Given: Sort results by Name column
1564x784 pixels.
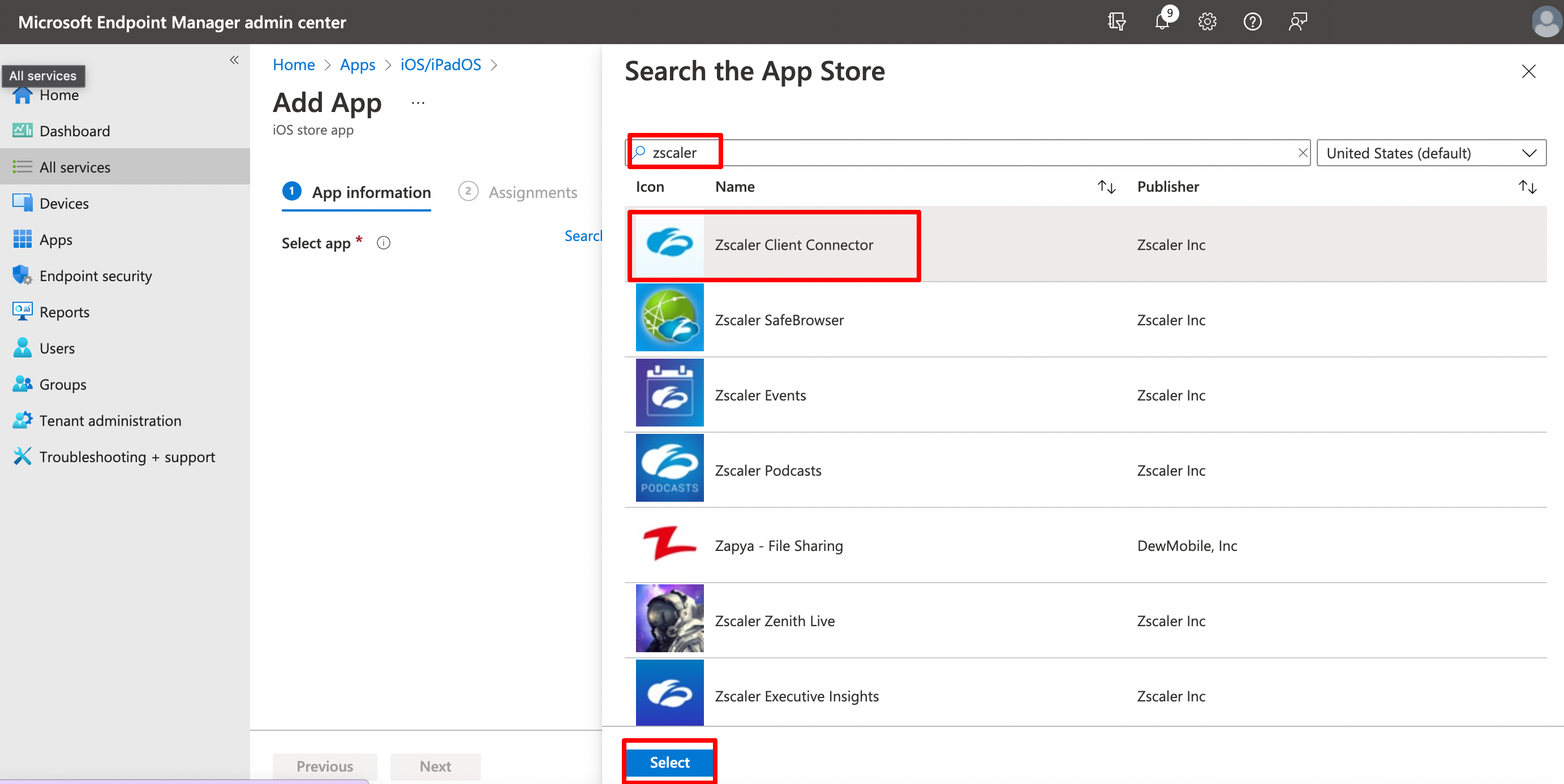Looking at the screenshot, I should [x=1106, y=186].
